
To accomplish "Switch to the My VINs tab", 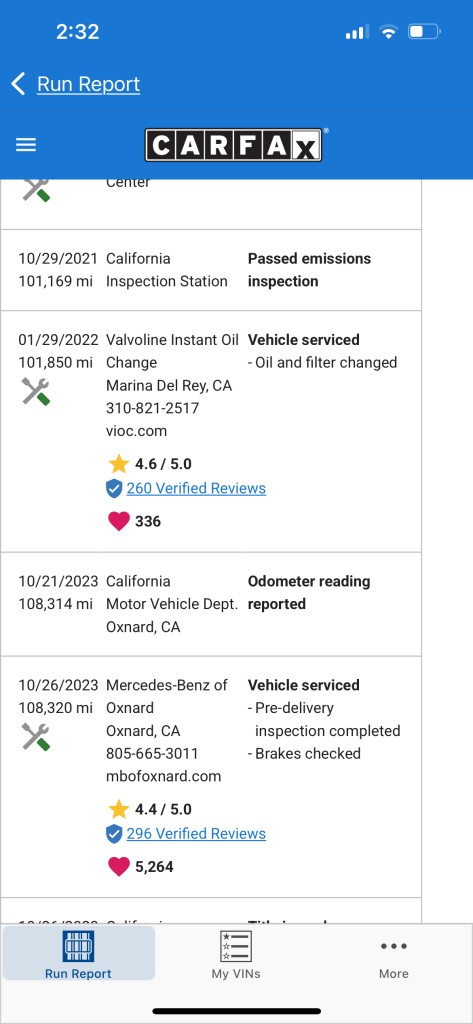I will 236,954.
